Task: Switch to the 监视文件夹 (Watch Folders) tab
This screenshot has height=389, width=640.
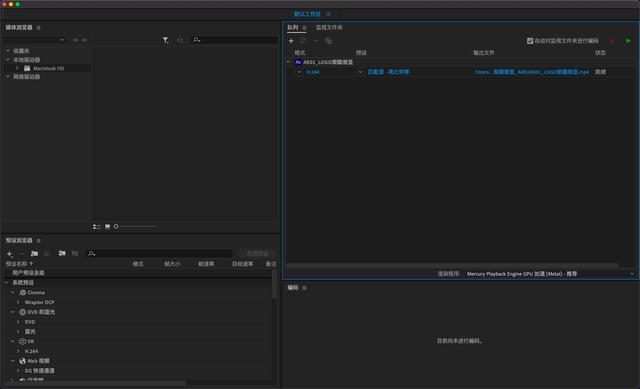Action: pos(329,27)
